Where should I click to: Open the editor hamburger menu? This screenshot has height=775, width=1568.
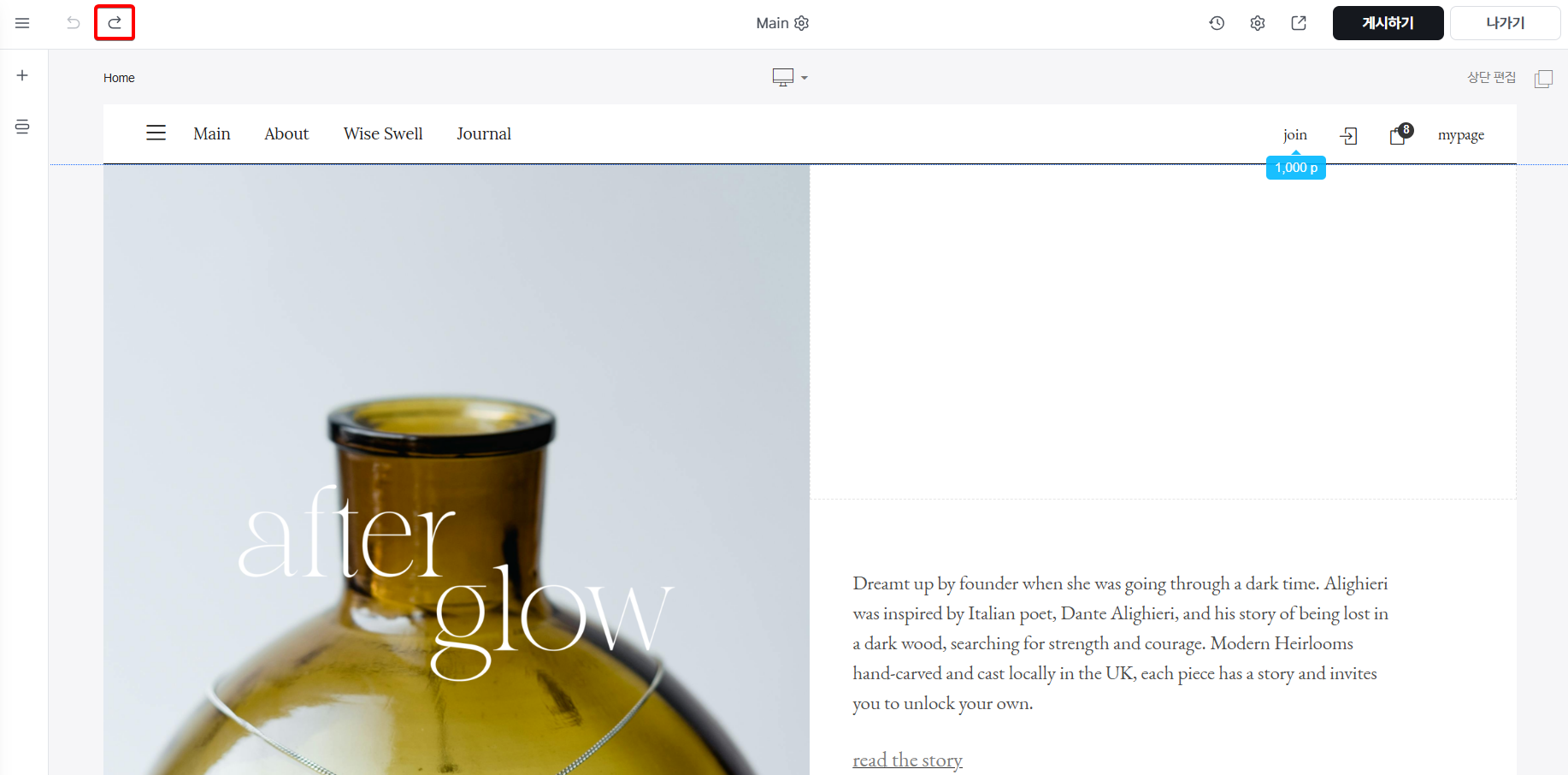pyautogui.click(x=22, y=23)
